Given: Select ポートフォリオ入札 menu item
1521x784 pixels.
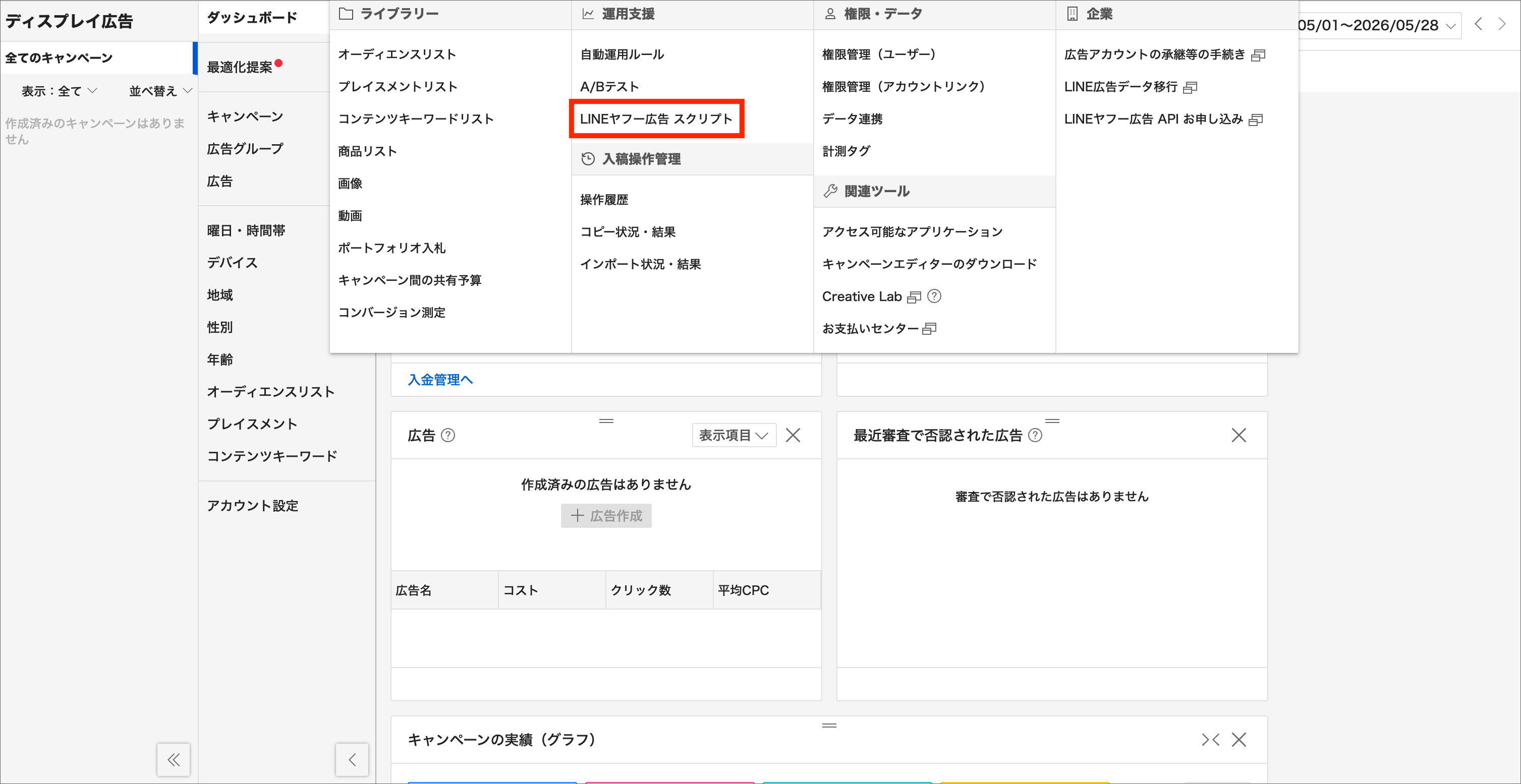Looking at the screenshot, I should [x=391, y=248].
